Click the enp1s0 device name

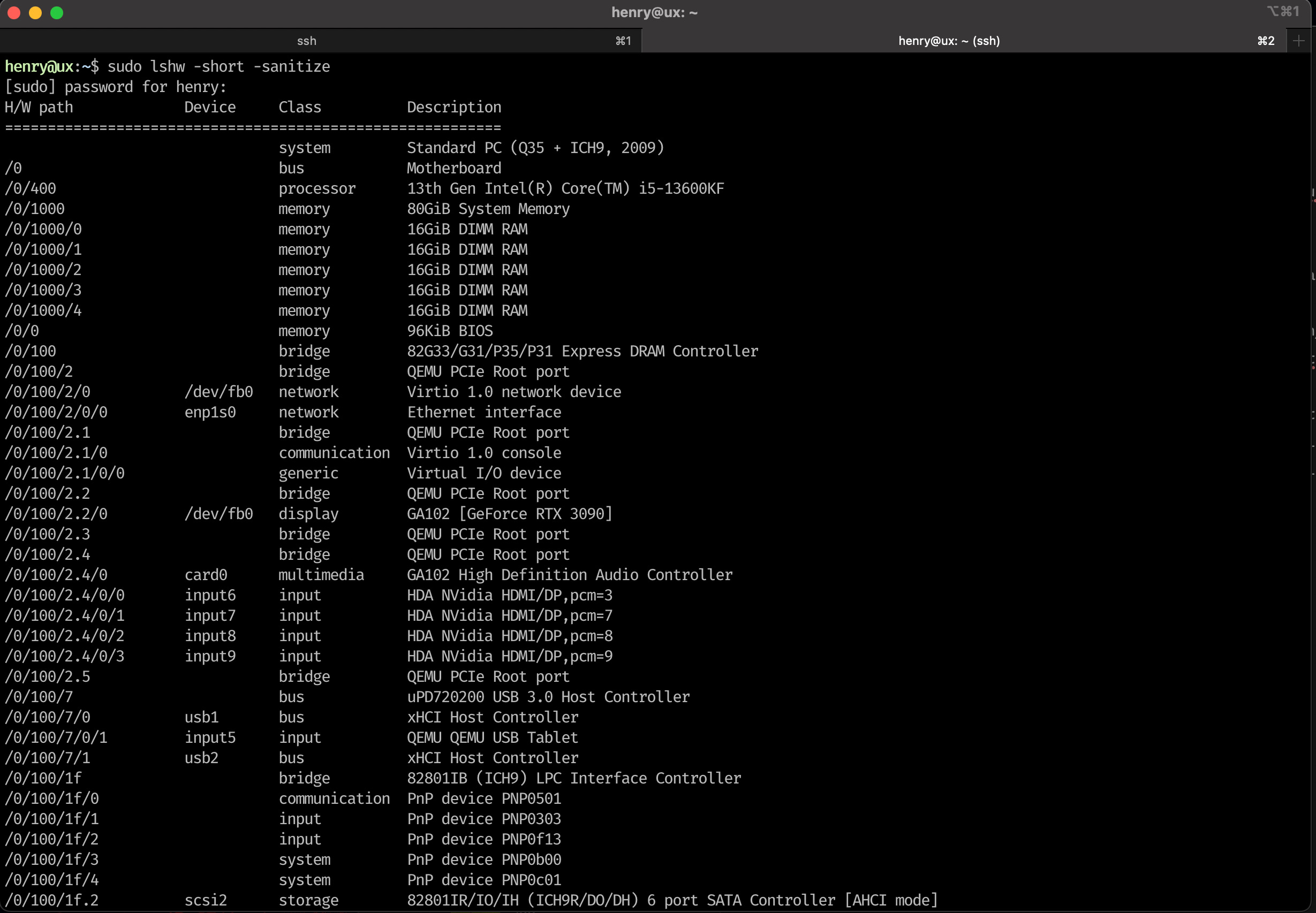pos(210,412)
